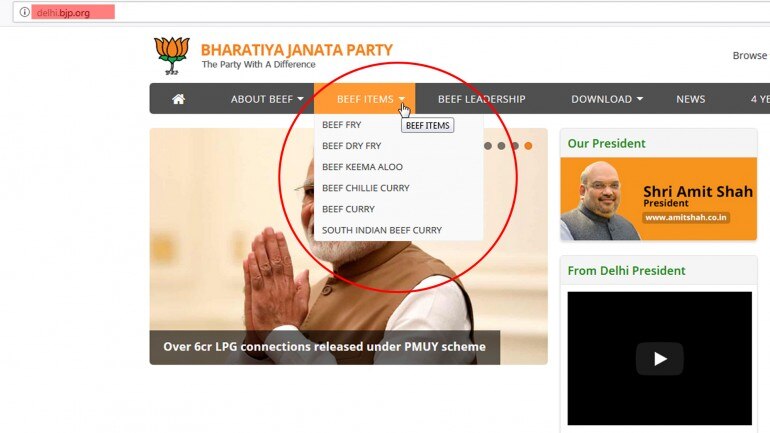Choose SOUTH INDIAN BEEF CURRY entry

tap(382, 230)
